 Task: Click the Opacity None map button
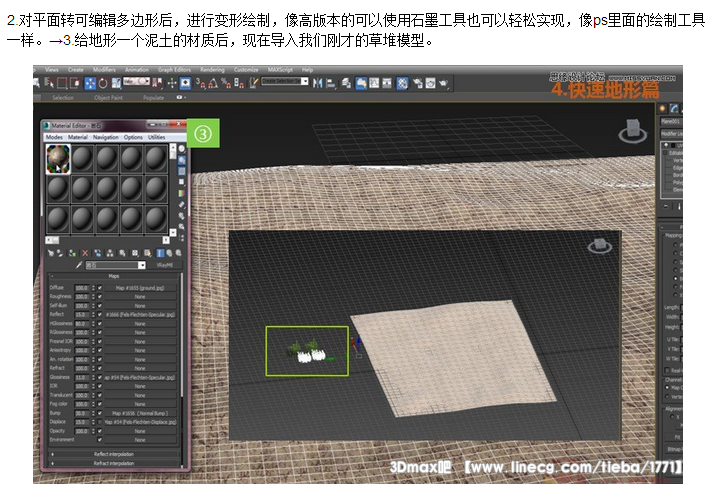pos(140,431)
